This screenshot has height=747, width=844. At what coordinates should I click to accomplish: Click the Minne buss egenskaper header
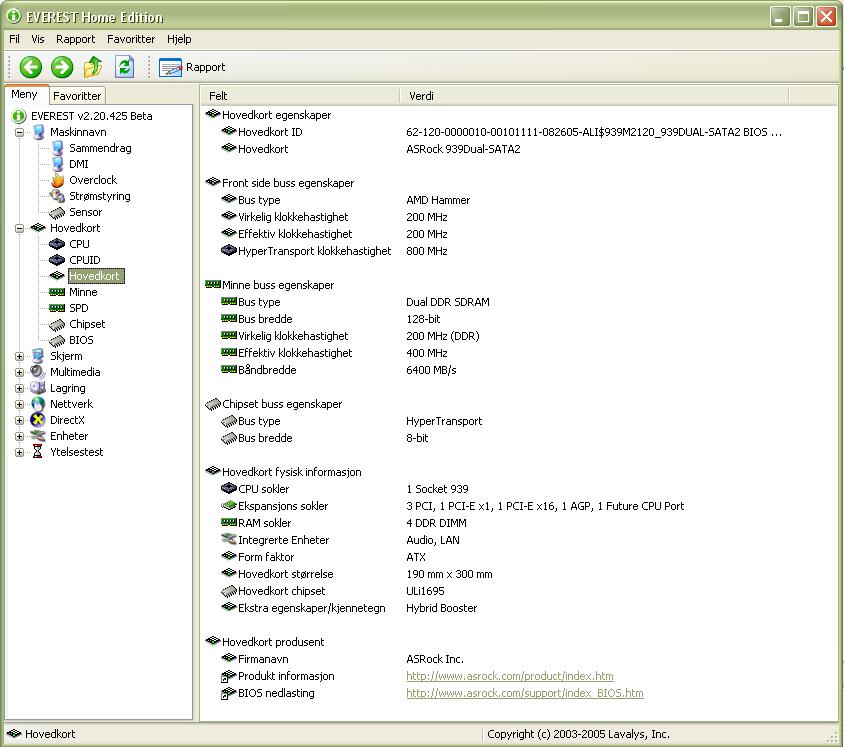click(270, 285)
